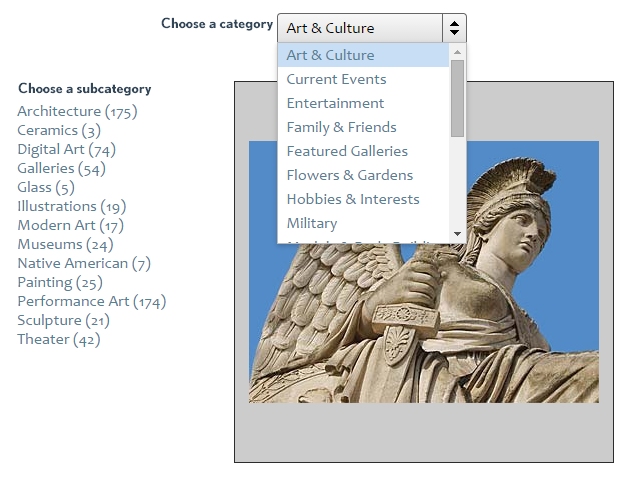Open the Painting (25) subcategory
Viewport: 626px width, 478px height.
[x=60, y=283]
